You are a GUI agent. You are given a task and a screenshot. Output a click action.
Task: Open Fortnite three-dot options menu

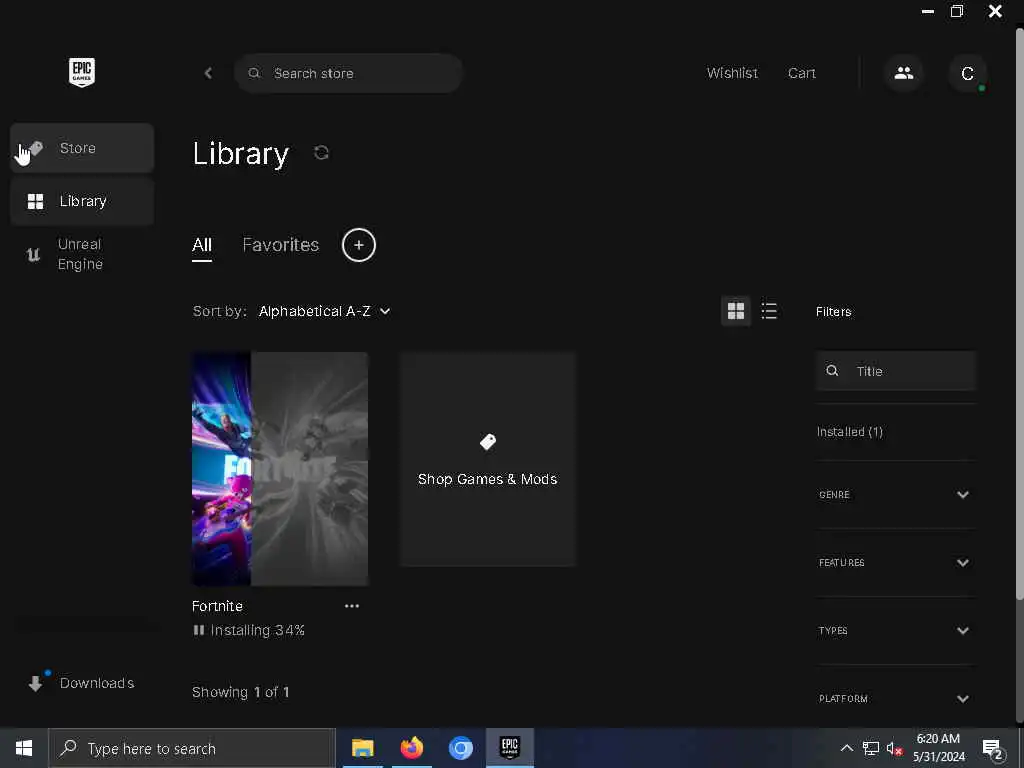(352, 606)
